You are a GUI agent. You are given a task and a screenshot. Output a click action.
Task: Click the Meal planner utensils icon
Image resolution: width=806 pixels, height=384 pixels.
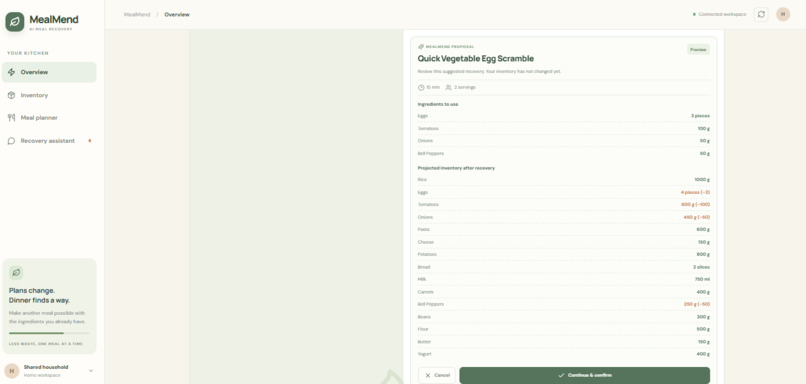tap(11, 118)
